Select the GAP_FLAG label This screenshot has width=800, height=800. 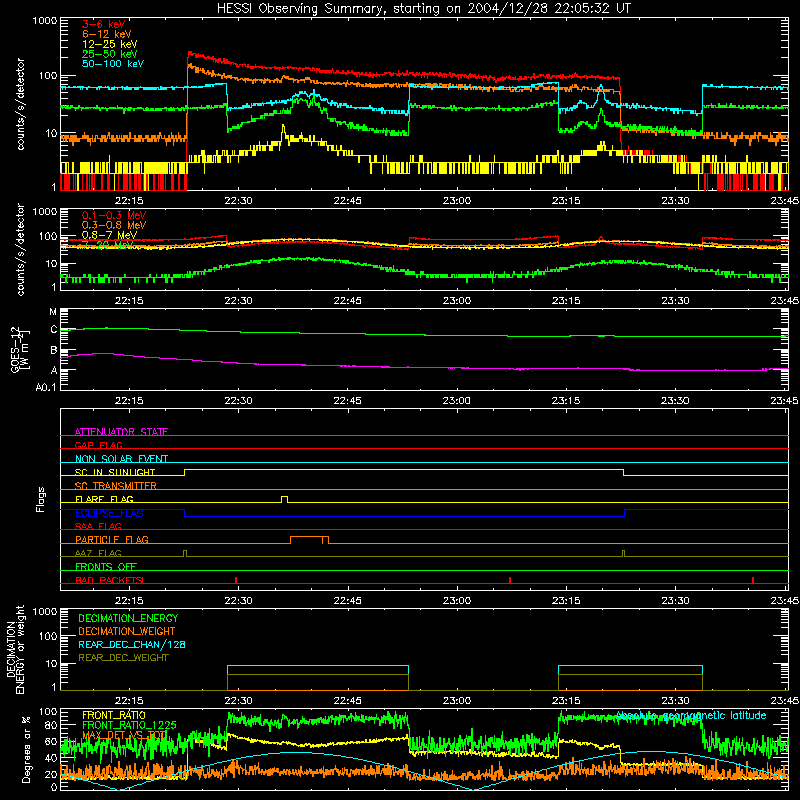click(x=98, y=445)
